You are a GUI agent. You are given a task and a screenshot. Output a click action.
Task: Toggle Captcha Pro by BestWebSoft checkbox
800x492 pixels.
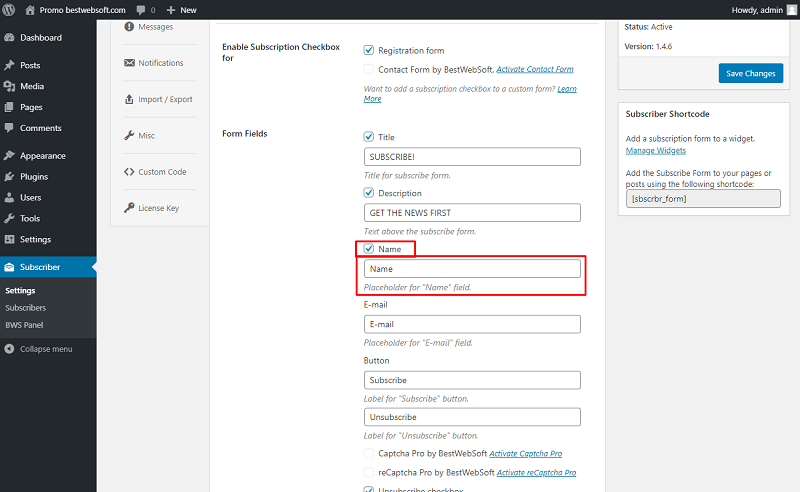point(369,453)
